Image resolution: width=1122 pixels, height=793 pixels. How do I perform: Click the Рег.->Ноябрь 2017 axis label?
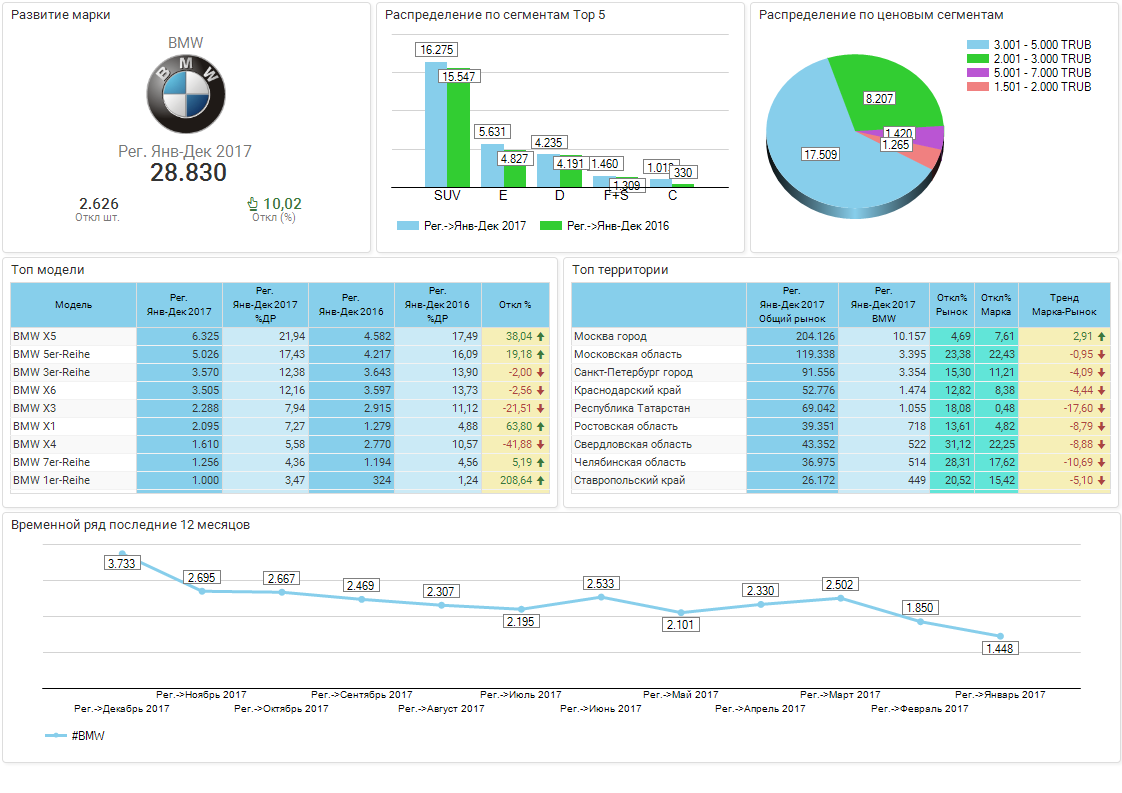pos(201,694)
